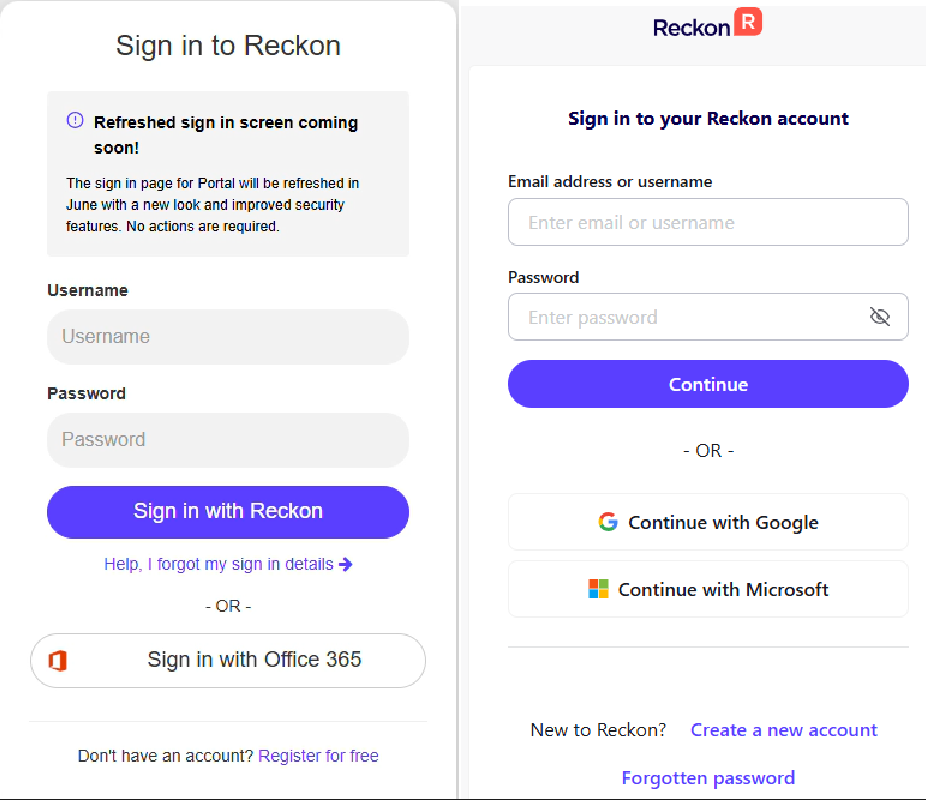The width and height of the screenshot is (926, 800).
Task: Open the Create a new account link
Action: click(784, 730)
